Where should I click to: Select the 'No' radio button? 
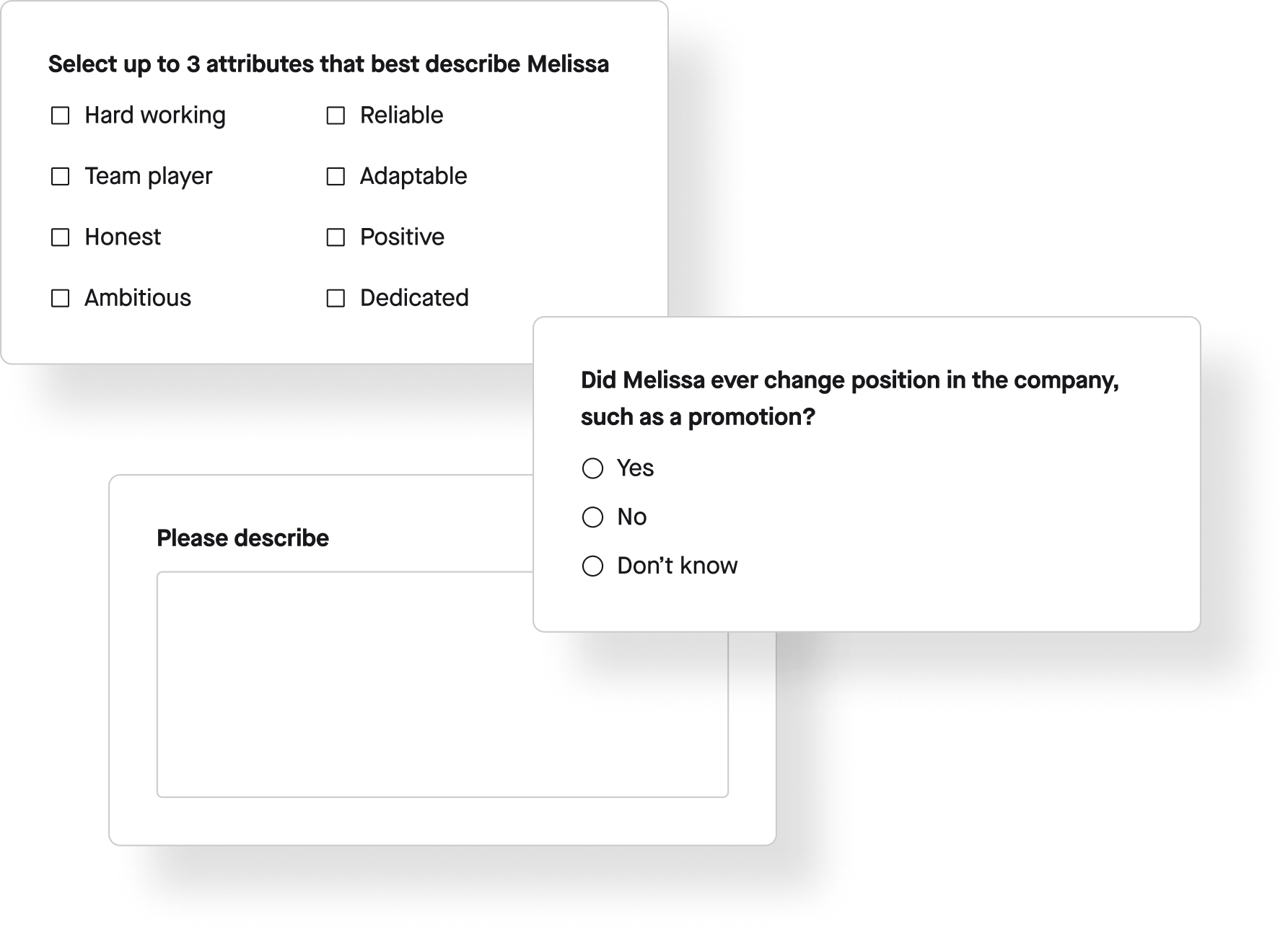(594, 517)
